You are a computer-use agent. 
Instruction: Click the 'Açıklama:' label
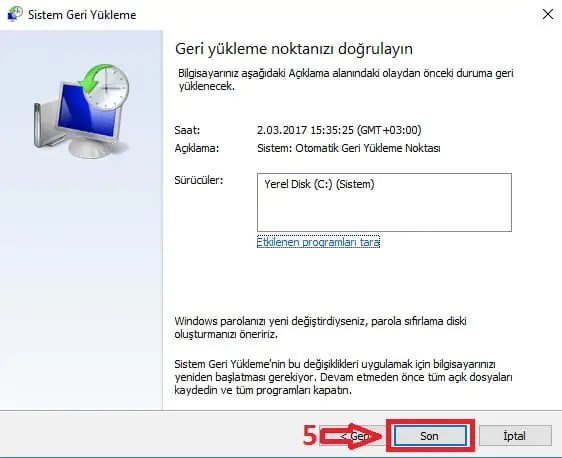(x=196, y=148)
